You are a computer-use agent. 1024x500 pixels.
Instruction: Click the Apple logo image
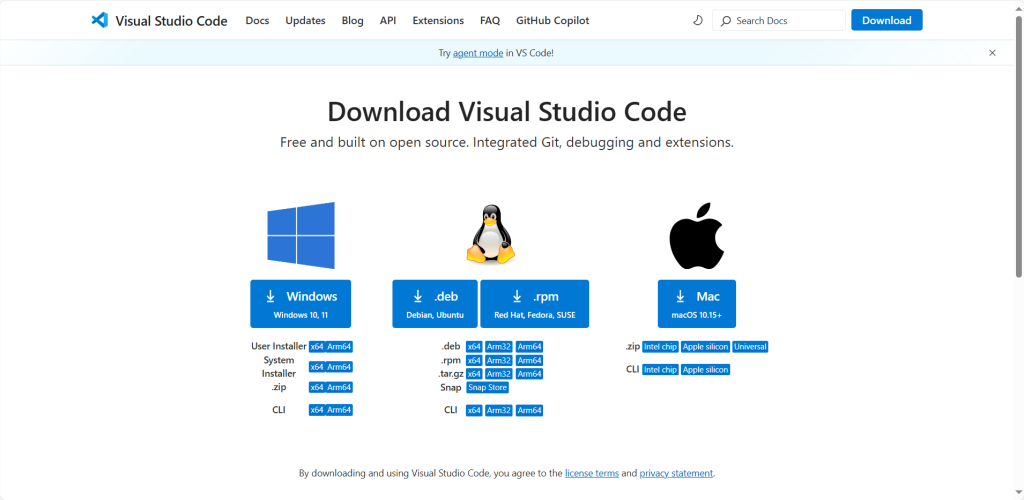pyautogui.click(x=697, y=236)
